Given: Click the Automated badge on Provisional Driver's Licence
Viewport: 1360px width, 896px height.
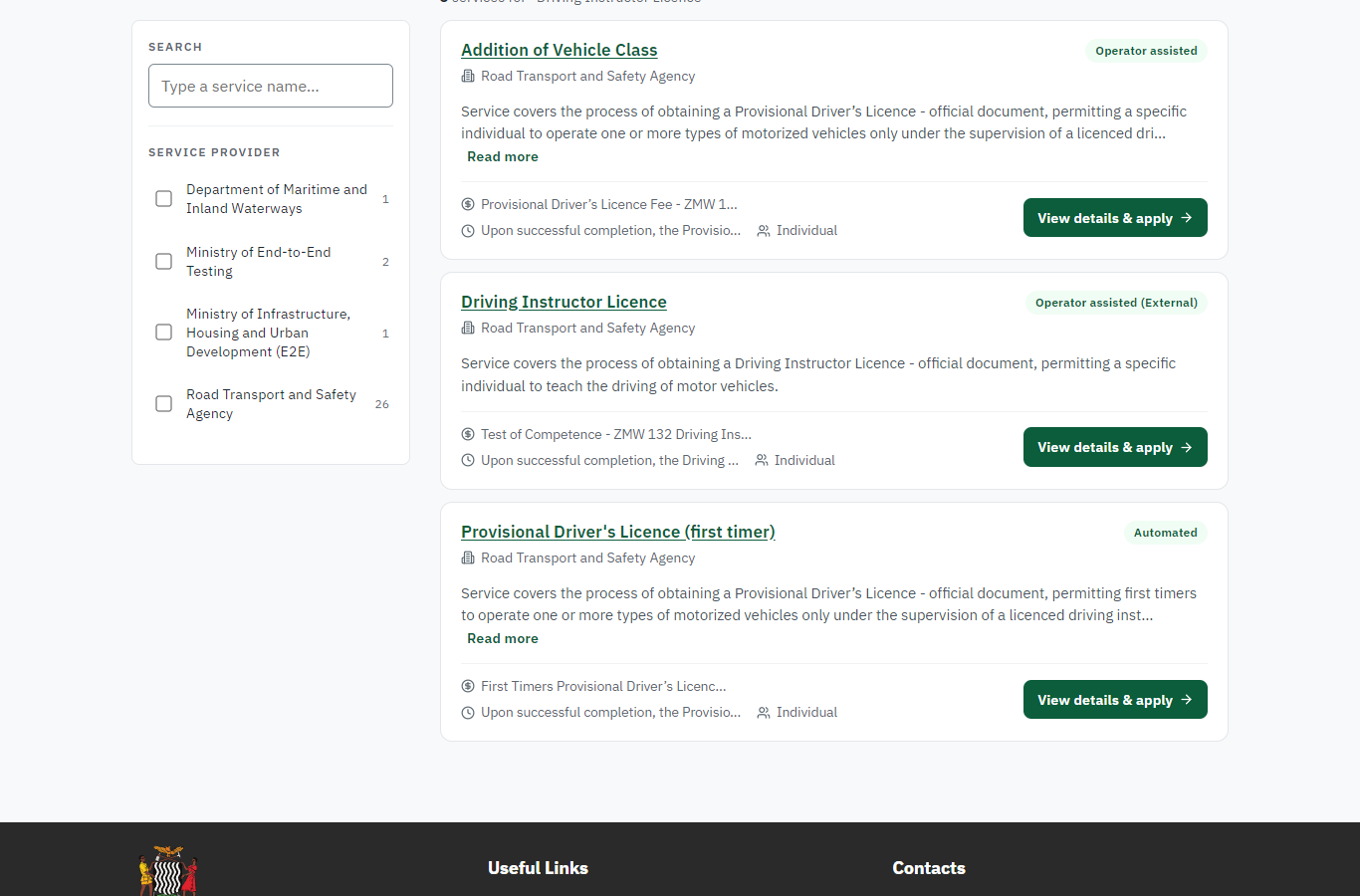Looking at the screenshot, I should click(1166, 533).
